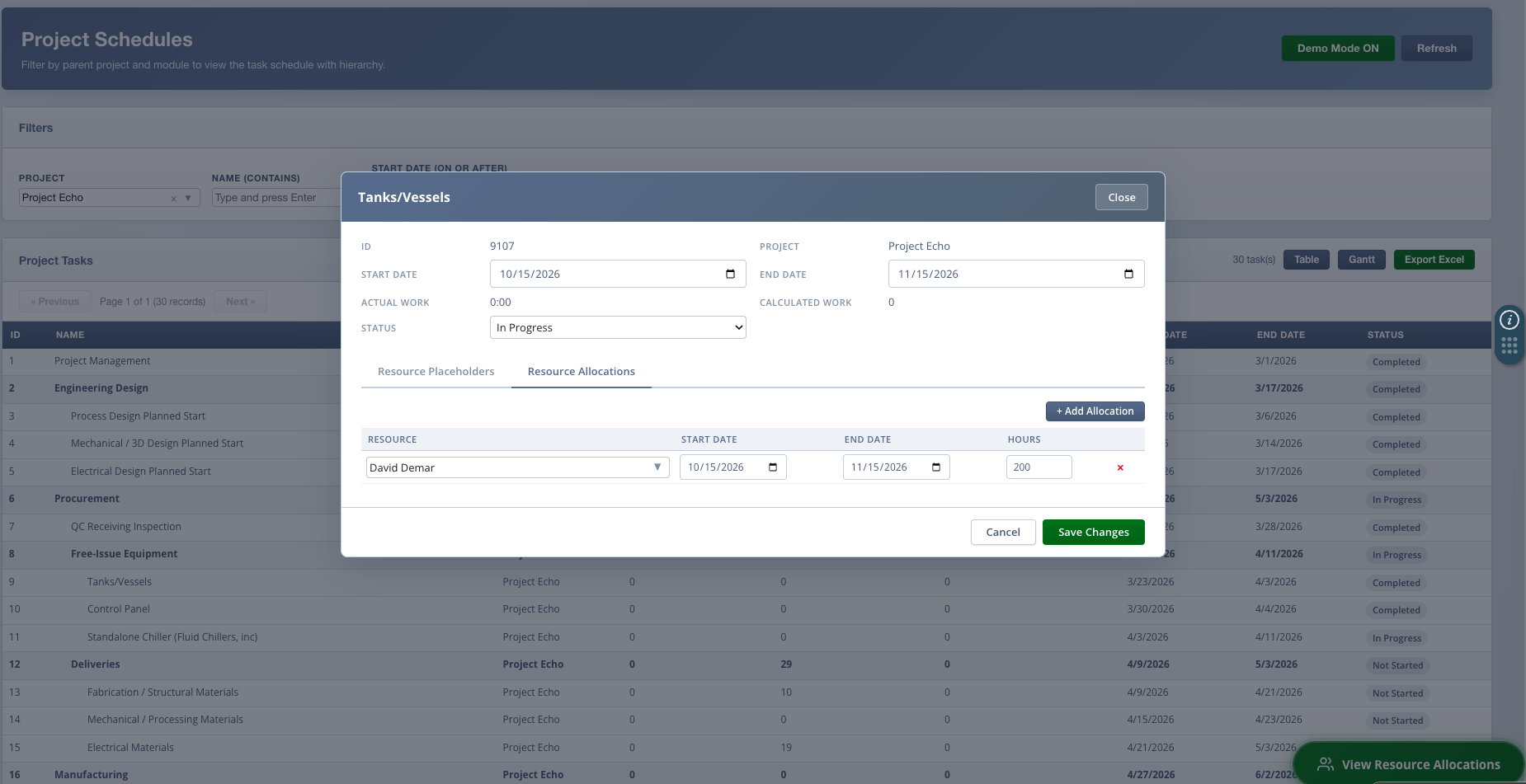This screenshot has width=1526, height=784.
Task: Switch to Gantt view
Action: (x=1361, y=260)
